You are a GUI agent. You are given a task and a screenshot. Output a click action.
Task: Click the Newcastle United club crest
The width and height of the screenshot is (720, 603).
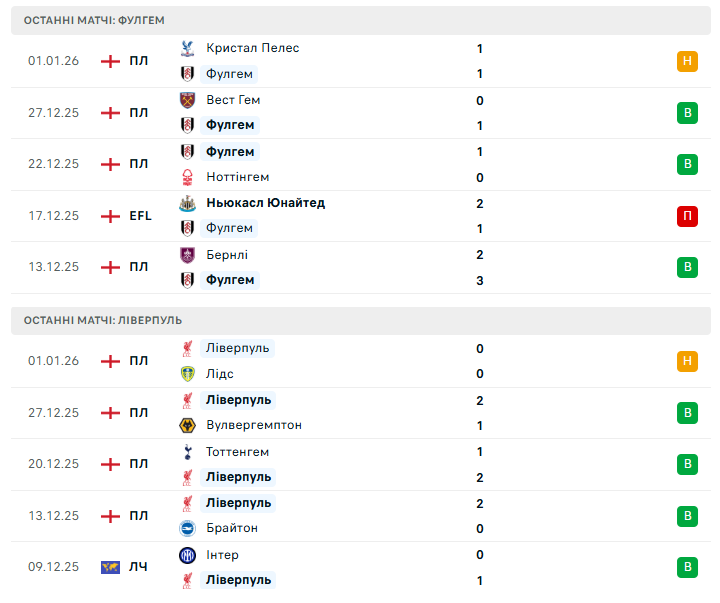pos(186,203)
